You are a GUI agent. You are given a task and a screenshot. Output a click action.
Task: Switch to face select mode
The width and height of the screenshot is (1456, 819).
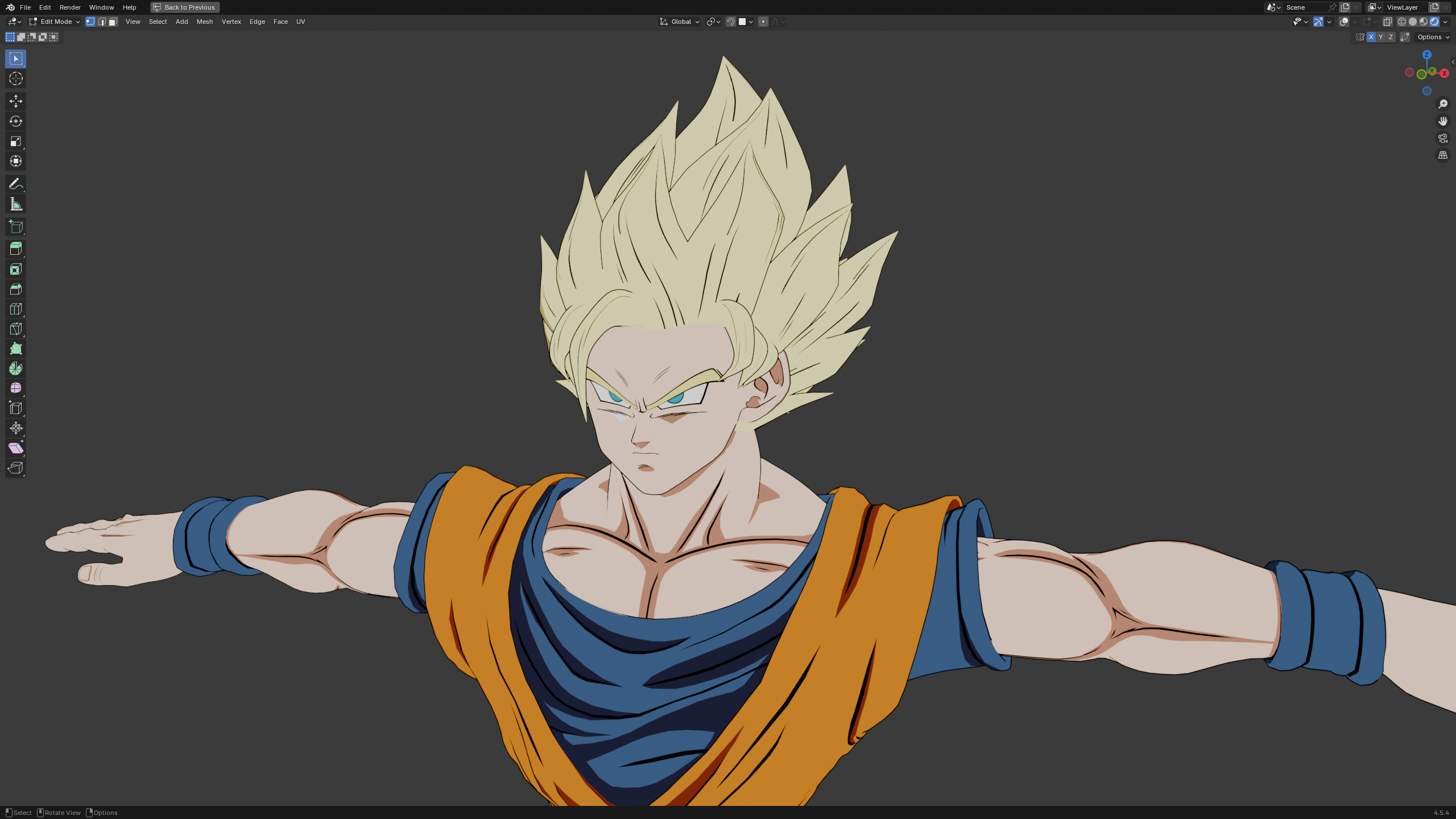pos(113,22)
